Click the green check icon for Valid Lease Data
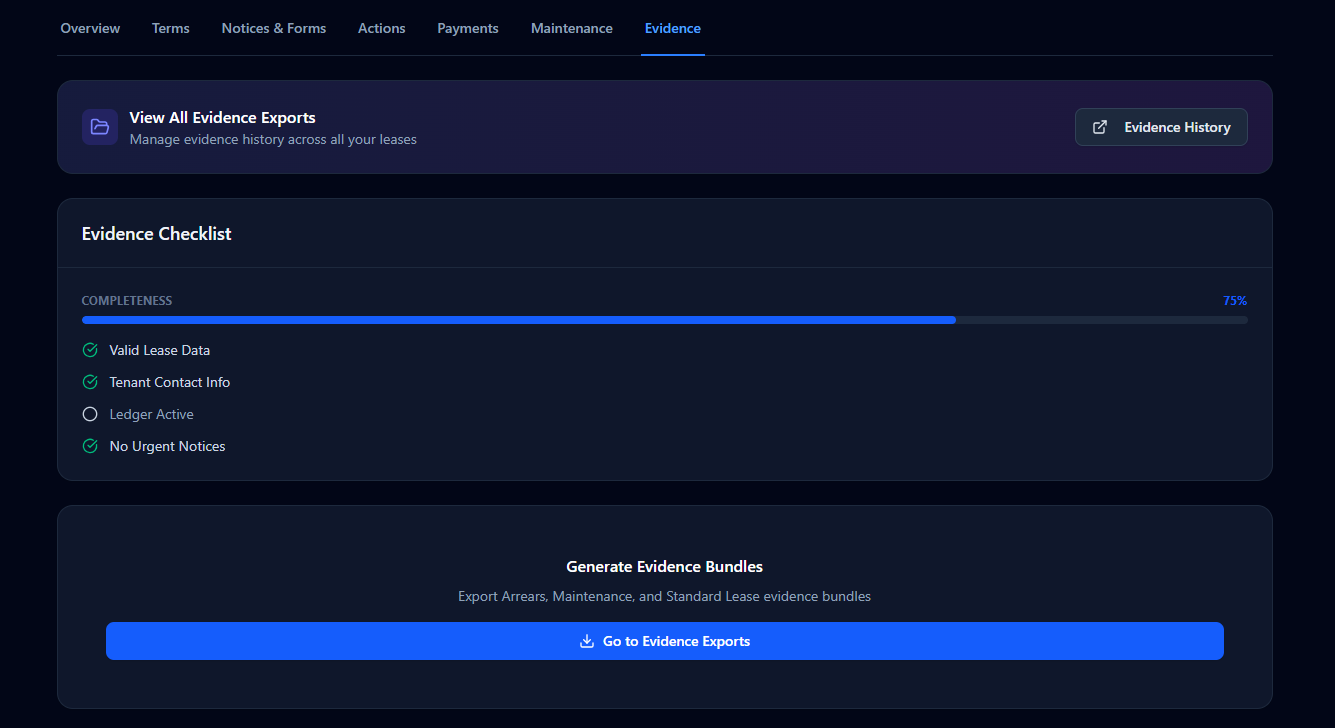Viewport: 1335px width, 728px height. coord(90,350)
